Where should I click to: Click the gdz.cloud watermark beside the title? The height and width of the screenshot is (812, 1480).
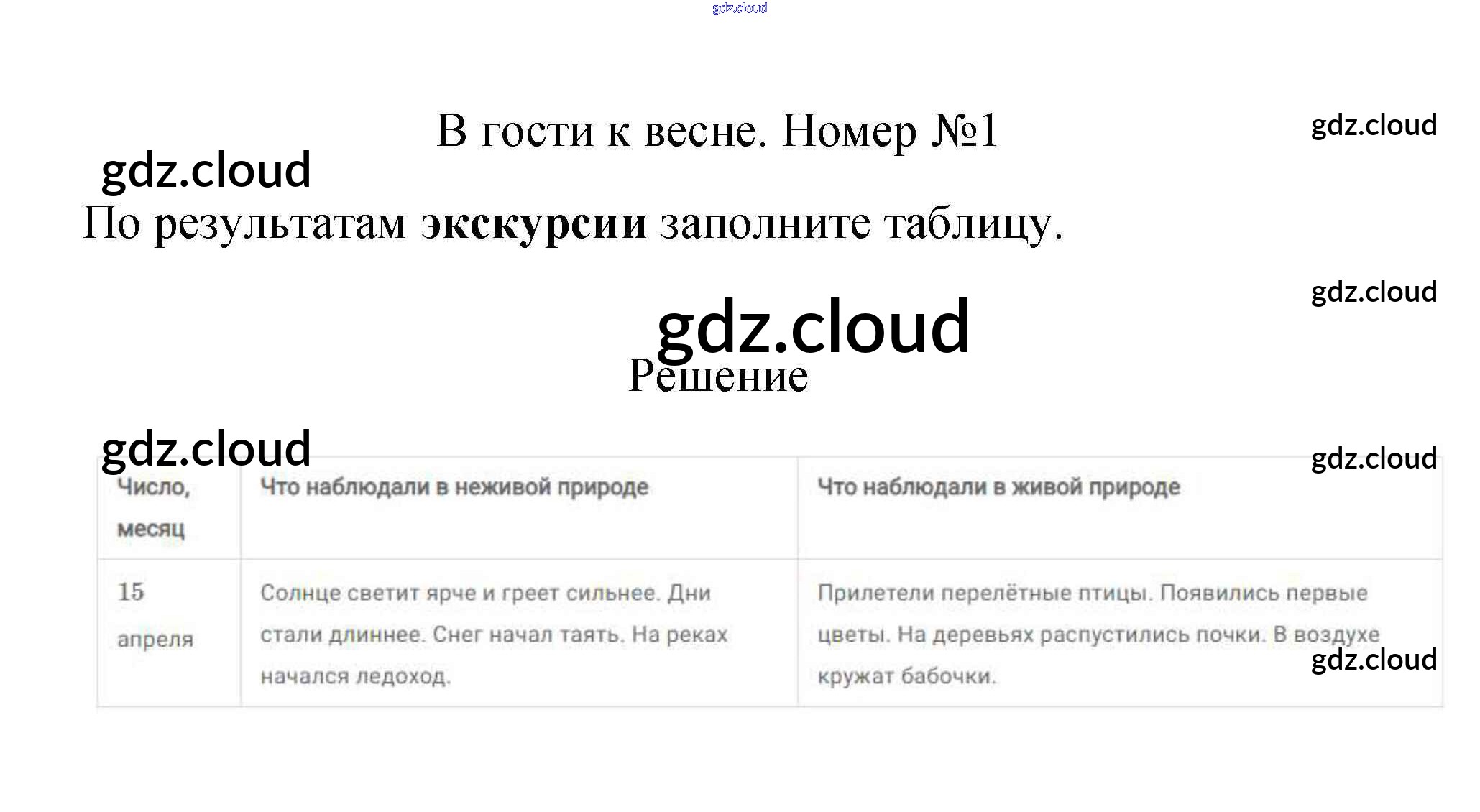[206, 170]
